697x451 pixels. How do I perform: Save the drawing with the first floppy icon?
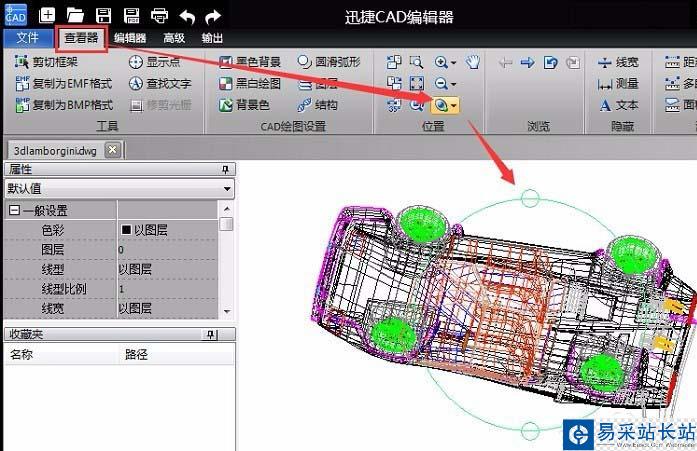(104, 16)
